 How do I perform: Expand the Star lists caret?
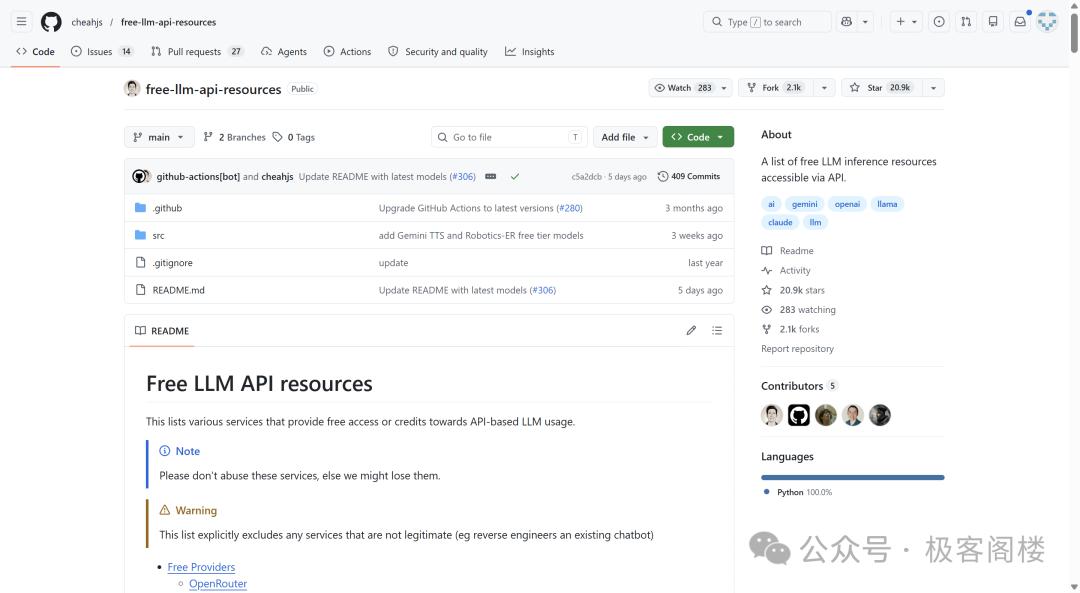click(x=933, y=88)
